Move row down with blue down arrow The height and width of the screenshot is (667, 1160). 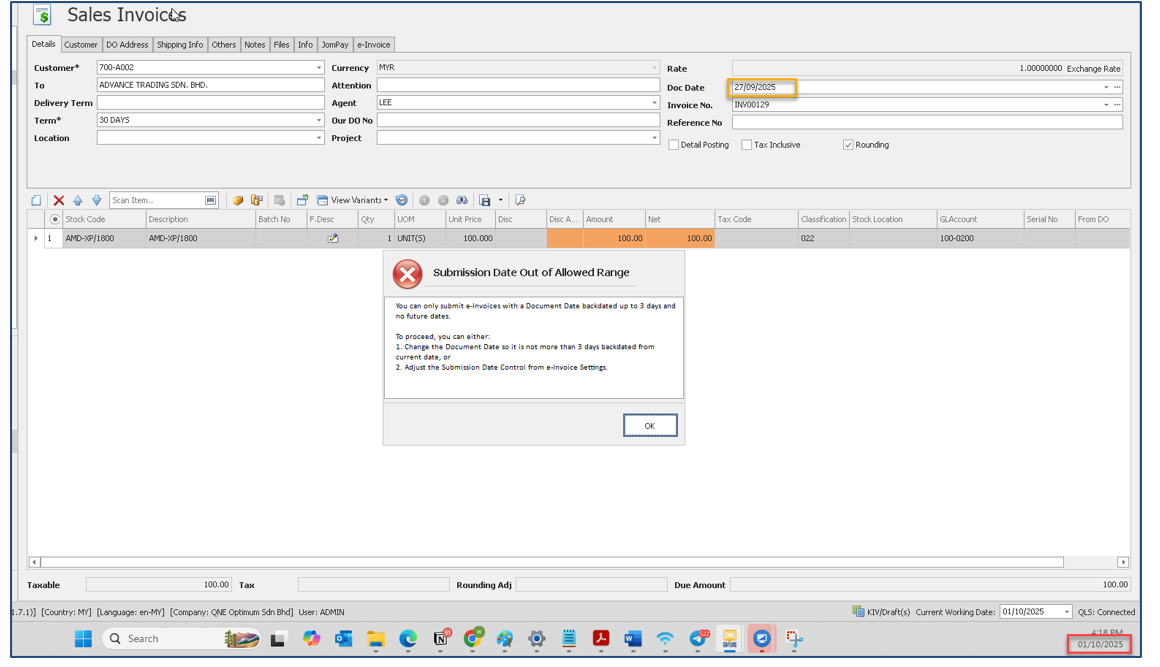tap(96, 200)
